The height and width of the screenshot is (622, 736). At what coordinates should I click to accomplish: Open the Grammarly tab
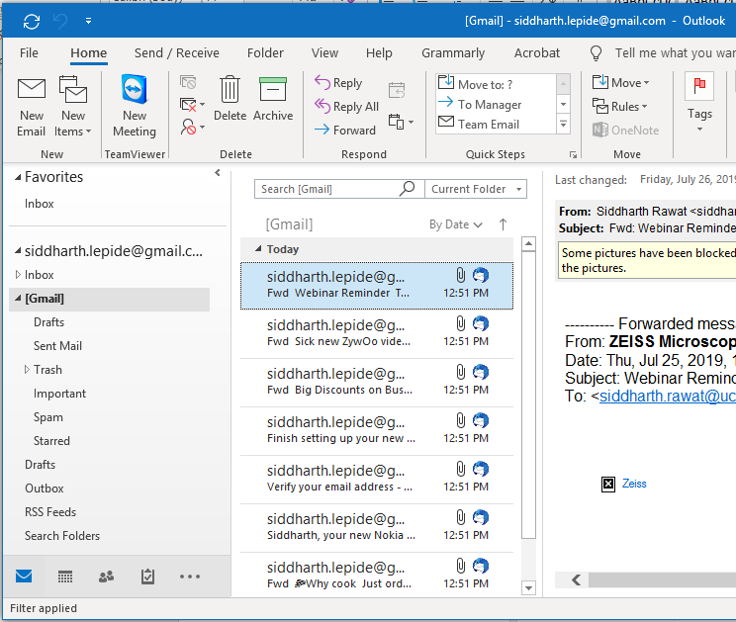[x=453, y=53]
